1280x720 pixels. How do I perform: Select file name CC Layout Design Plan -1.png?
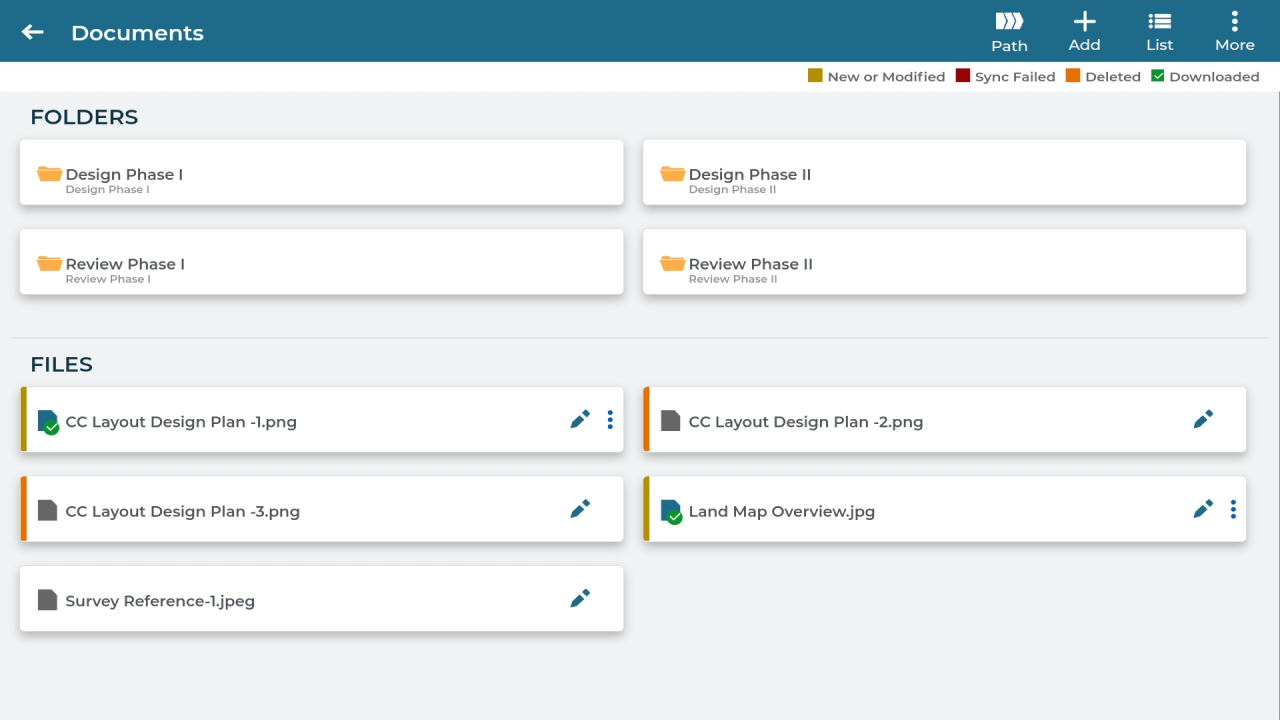tap(181, 422)
